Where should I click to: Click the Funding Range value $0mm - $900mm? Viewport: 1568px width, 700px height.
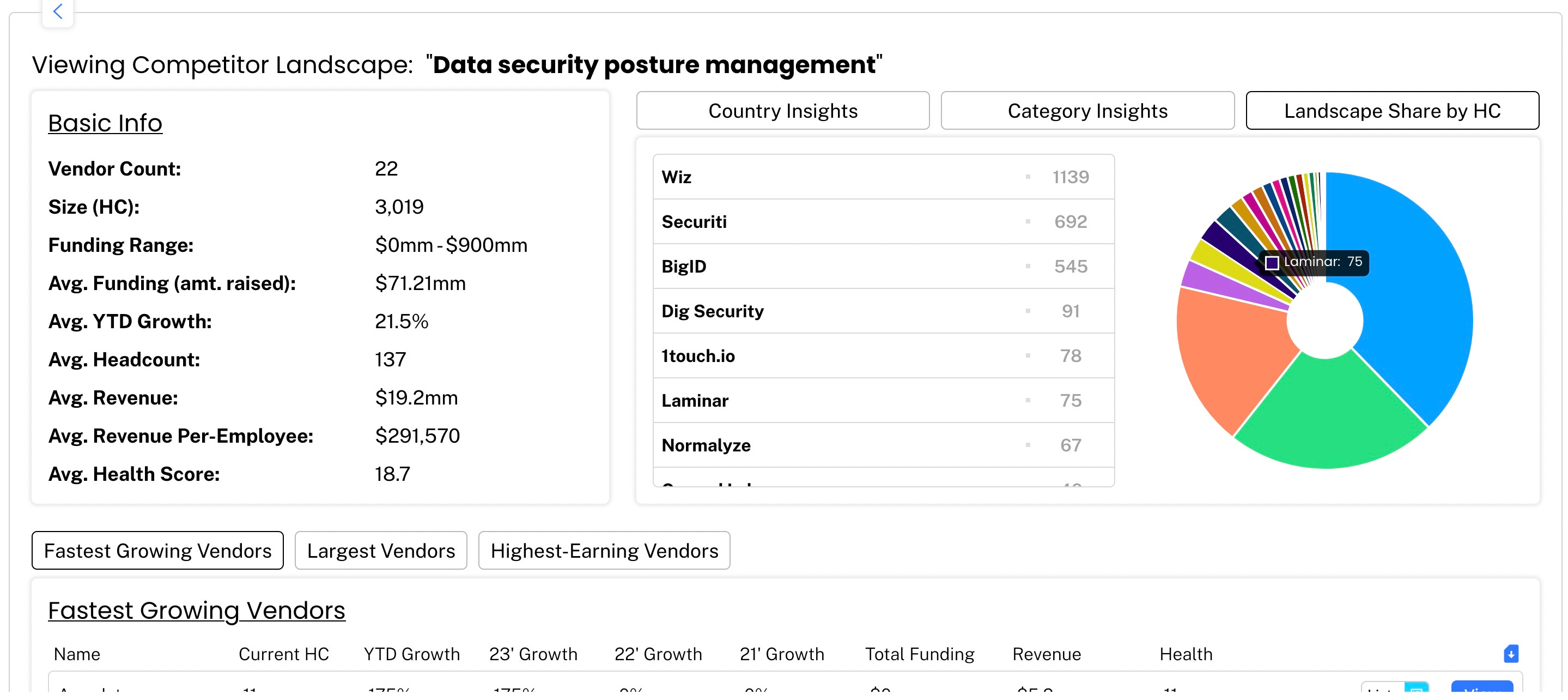tap(451, 245)
